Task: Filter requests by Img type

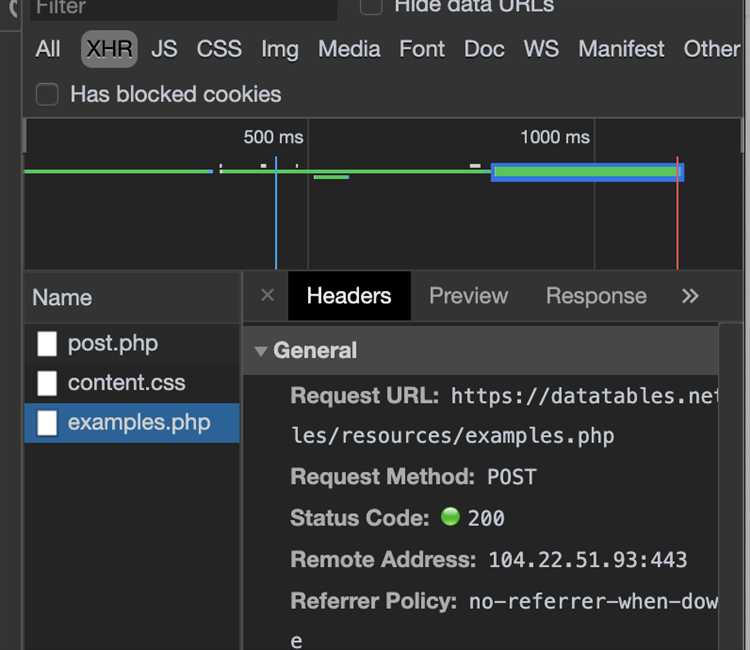Action: pyautogui.click(x=280, y=50)
